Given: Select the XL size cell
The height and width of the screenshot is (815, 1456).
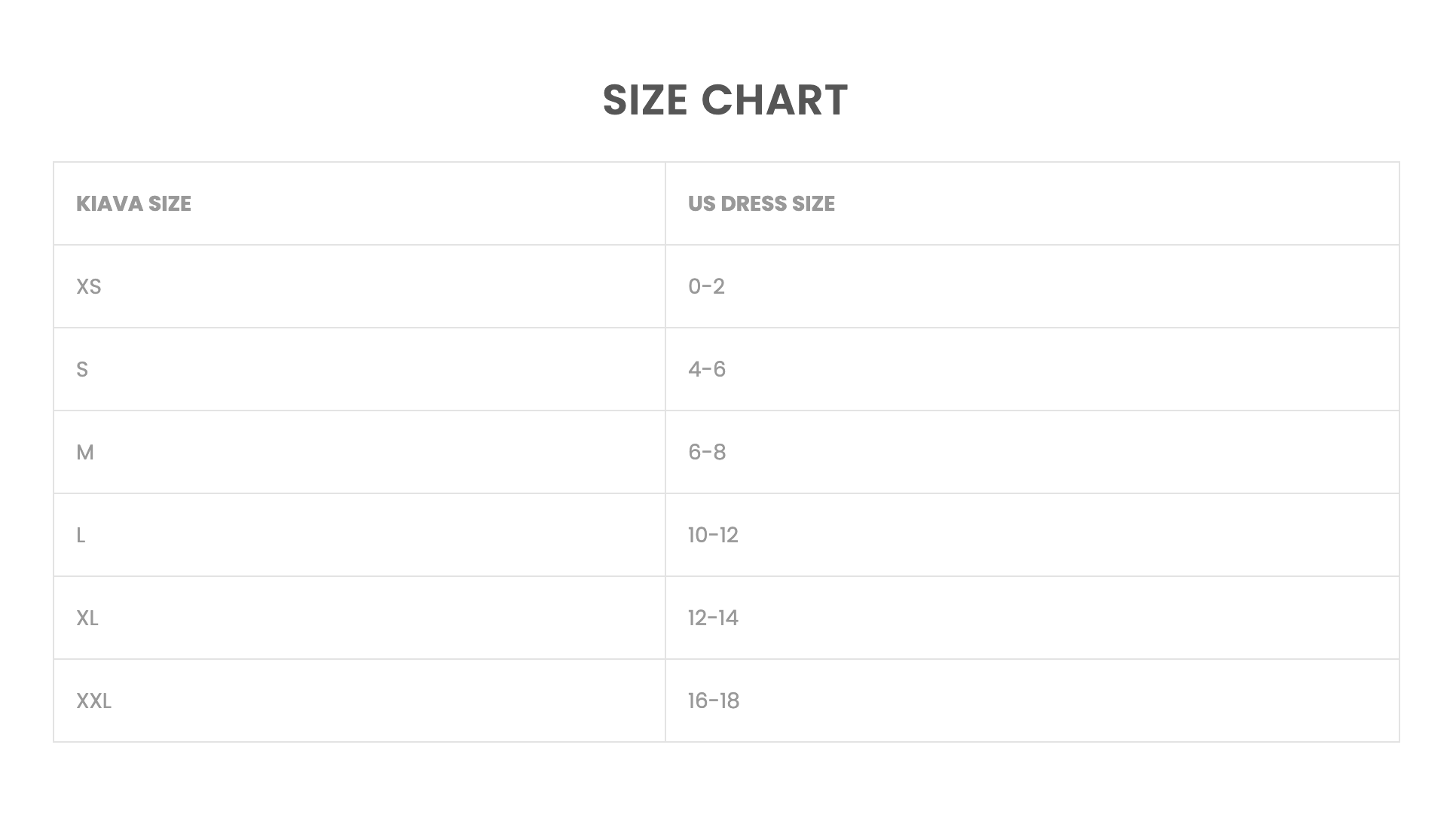Looking at the screenshot, I should click(87, 618).
